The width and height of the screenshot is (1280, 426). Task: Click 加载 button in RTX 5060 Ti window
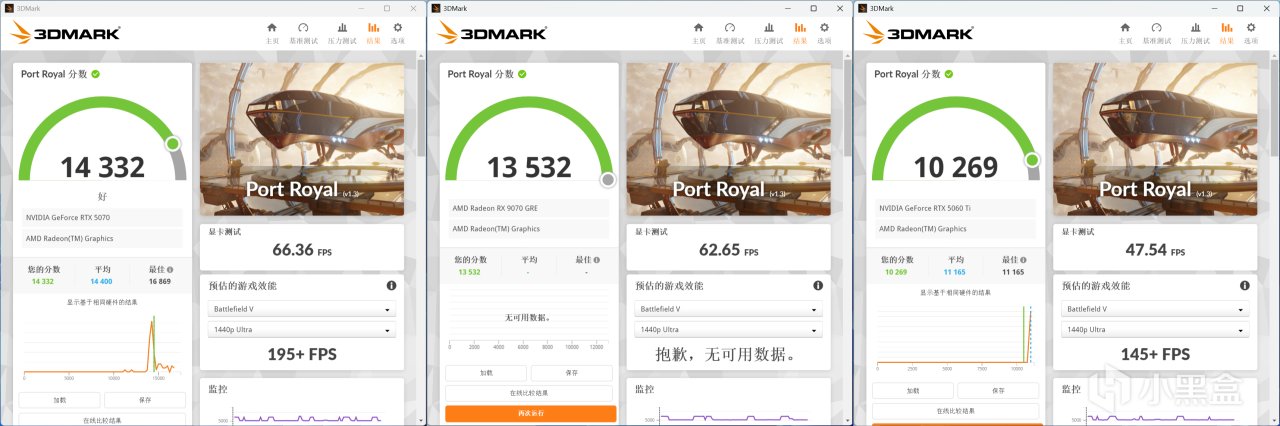coord(913,391)
